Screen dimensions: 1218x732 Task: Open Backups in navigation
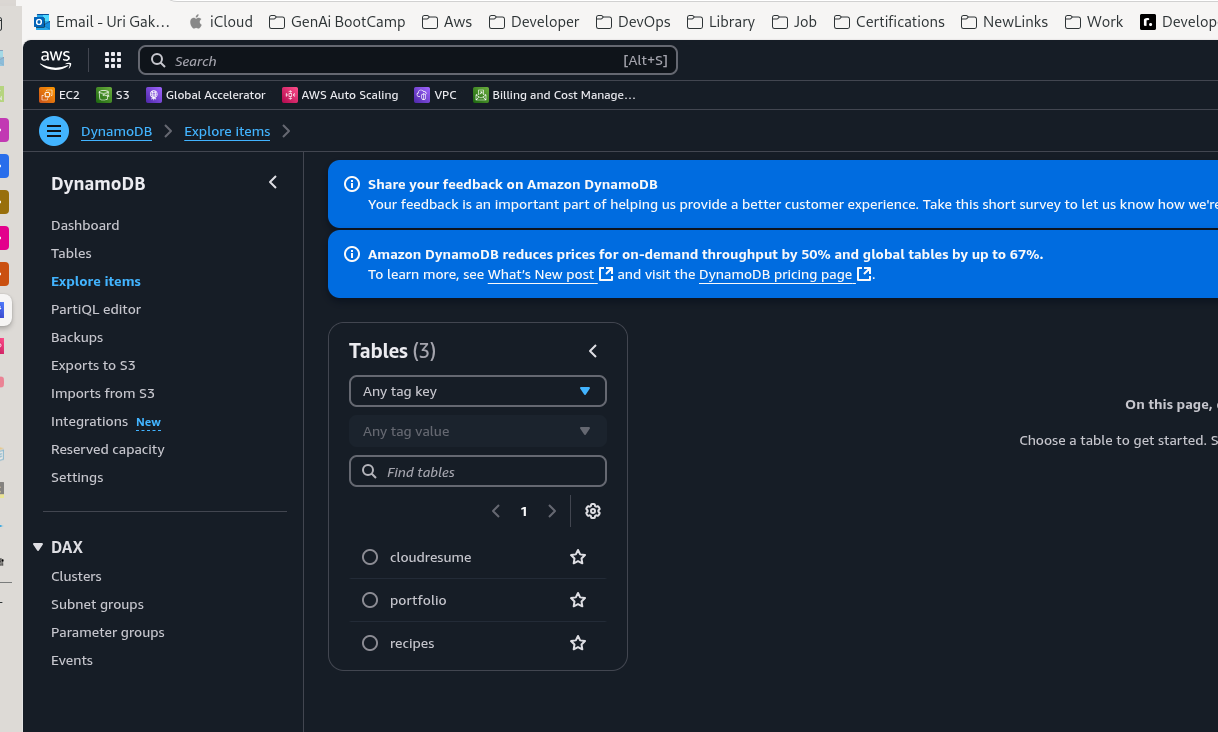pyautogui.click(x=77, y=337)
